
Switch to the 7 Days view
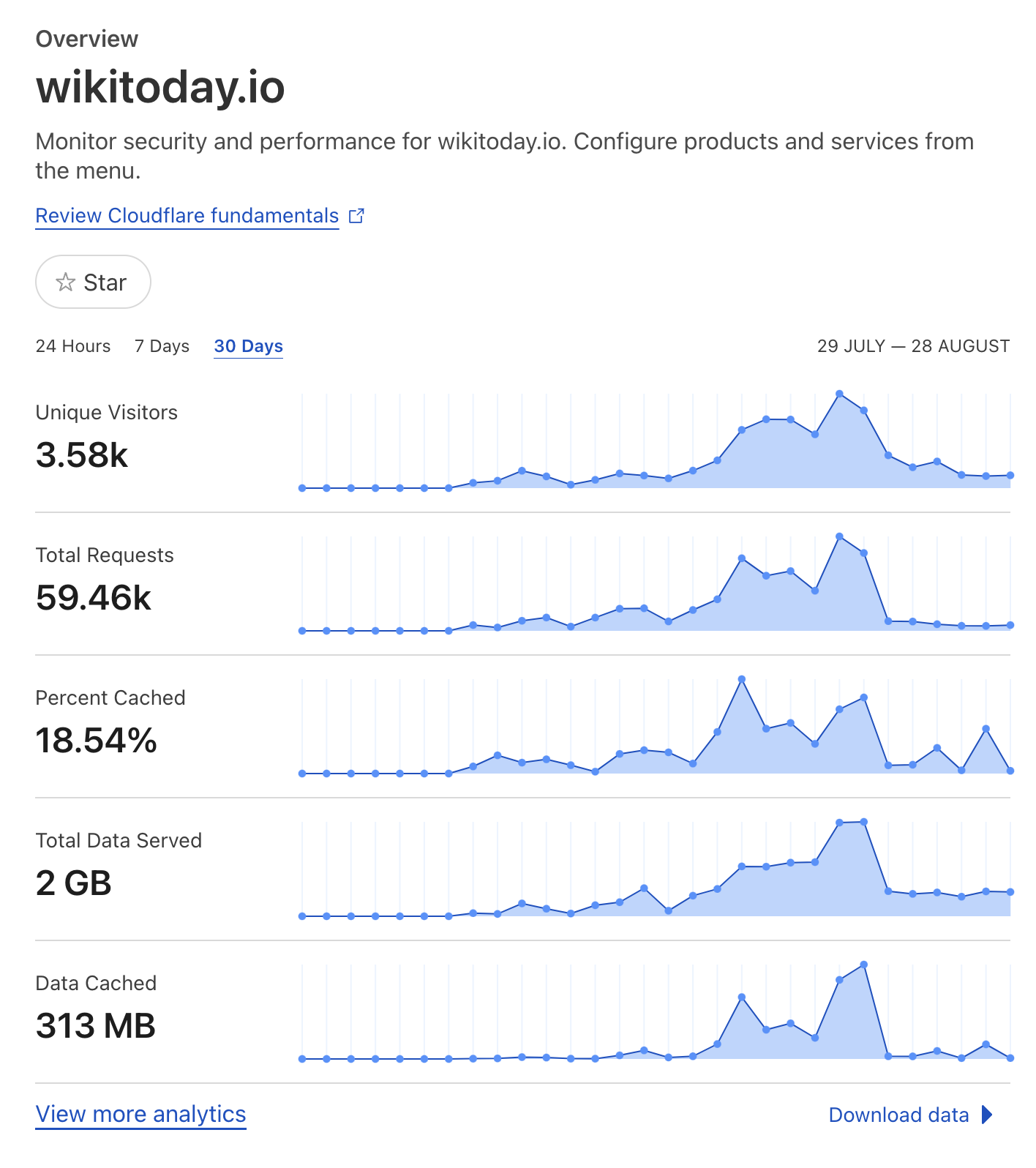coord(161,345)
